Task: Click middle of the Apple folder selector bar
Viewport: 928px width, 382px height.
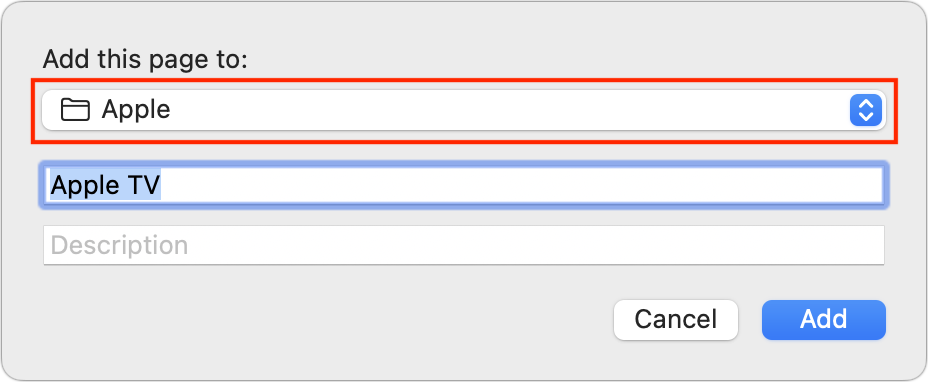Action: (464, 110)
